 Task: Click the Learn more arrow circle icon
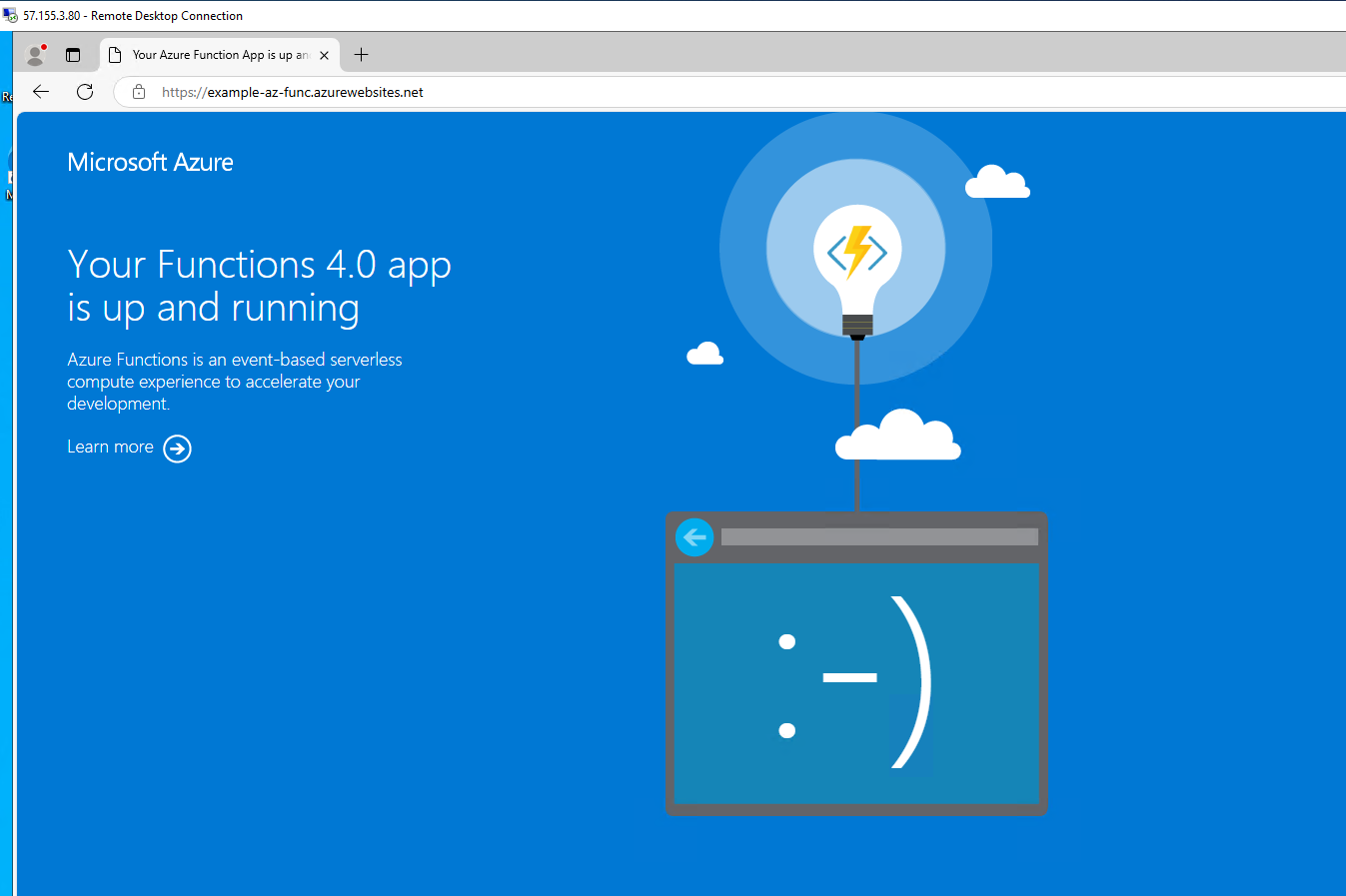pyautogui.click(x=177, y=448)
